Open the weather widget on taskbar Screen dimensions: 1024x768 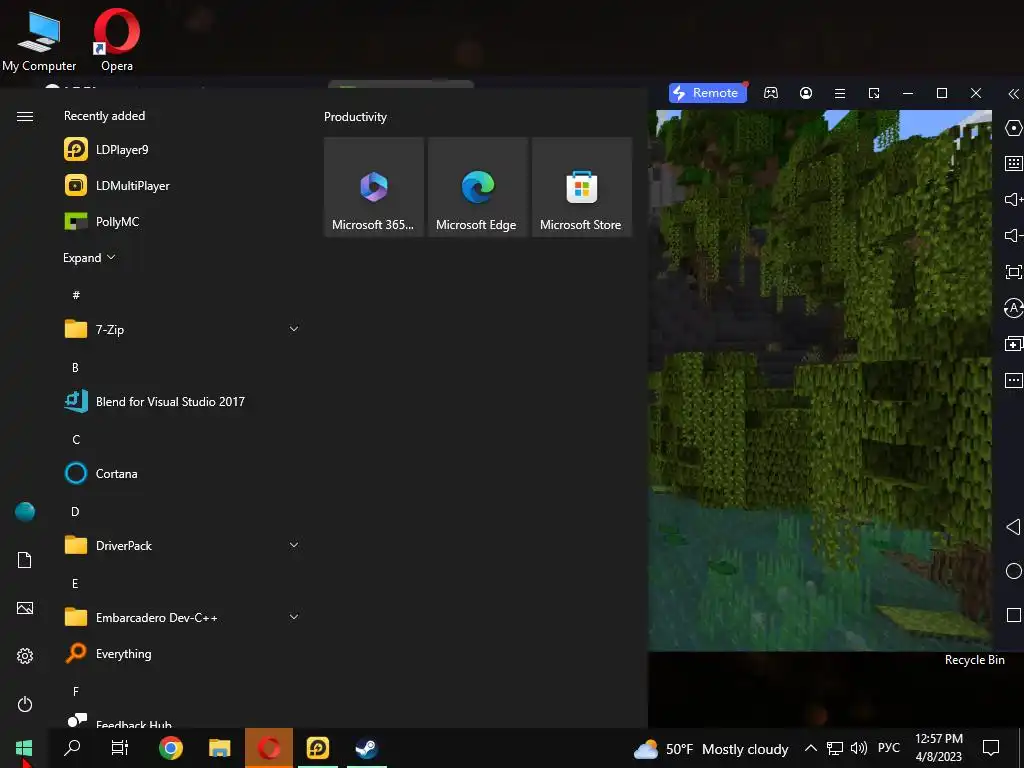pos(711,749)
